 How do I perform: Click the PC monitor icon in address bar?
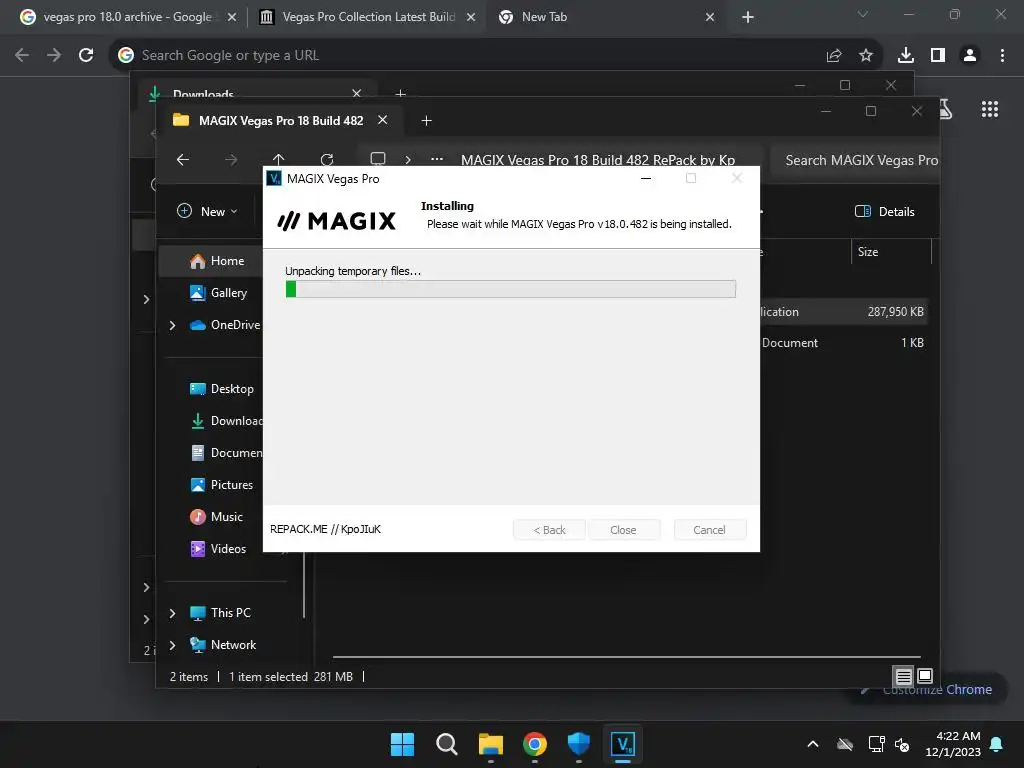377,159
